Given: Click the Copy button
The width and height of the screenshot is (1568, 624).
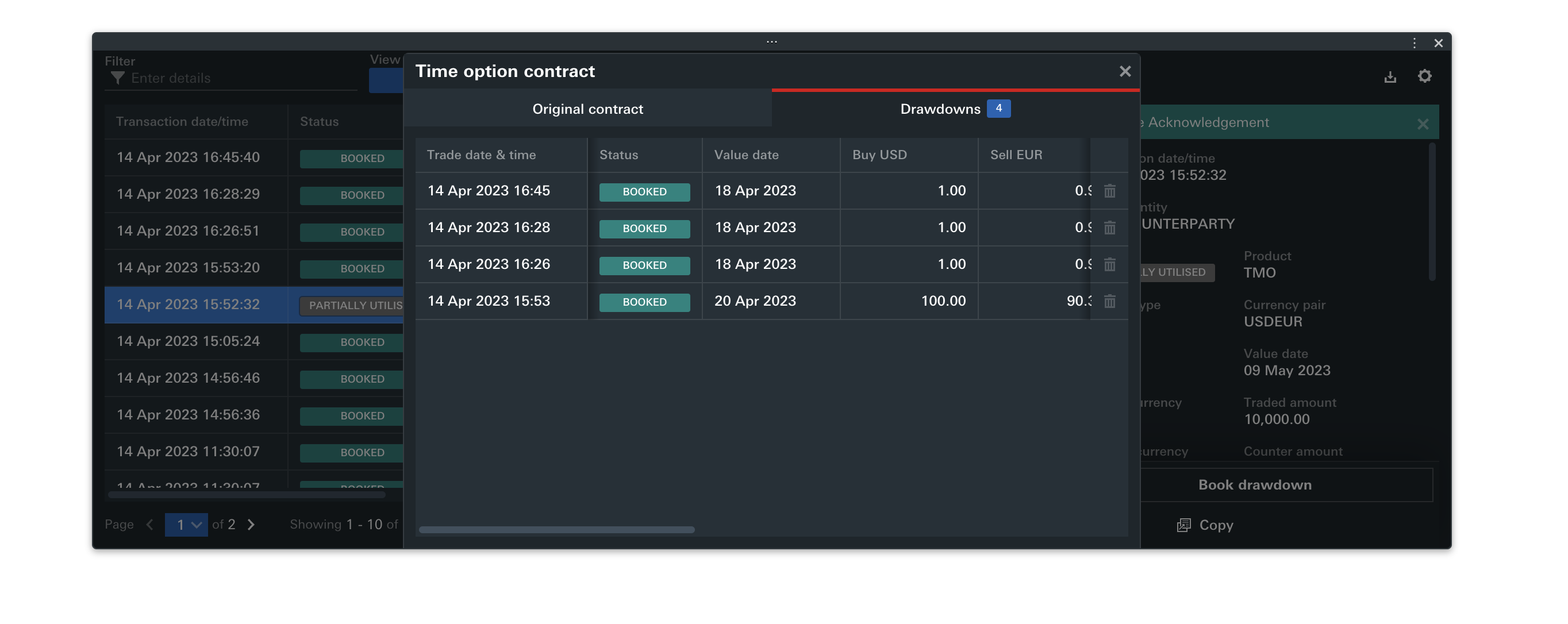Looking at the screenshot, I should coord(1205,525).
